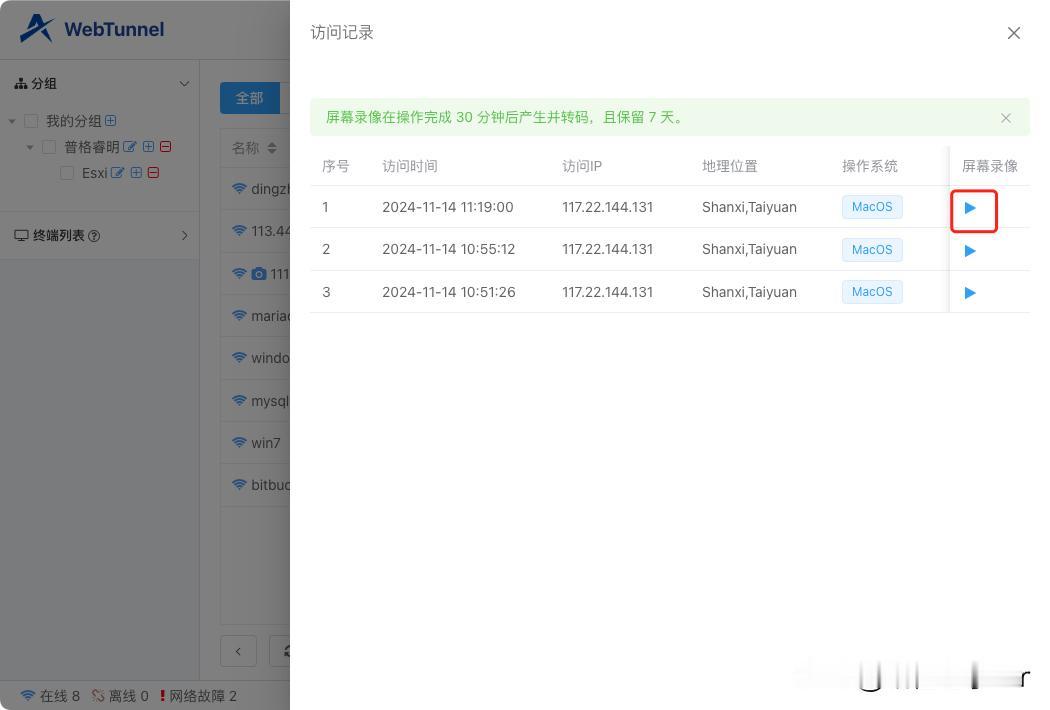Click 操作系统 column header

(869, 166)
